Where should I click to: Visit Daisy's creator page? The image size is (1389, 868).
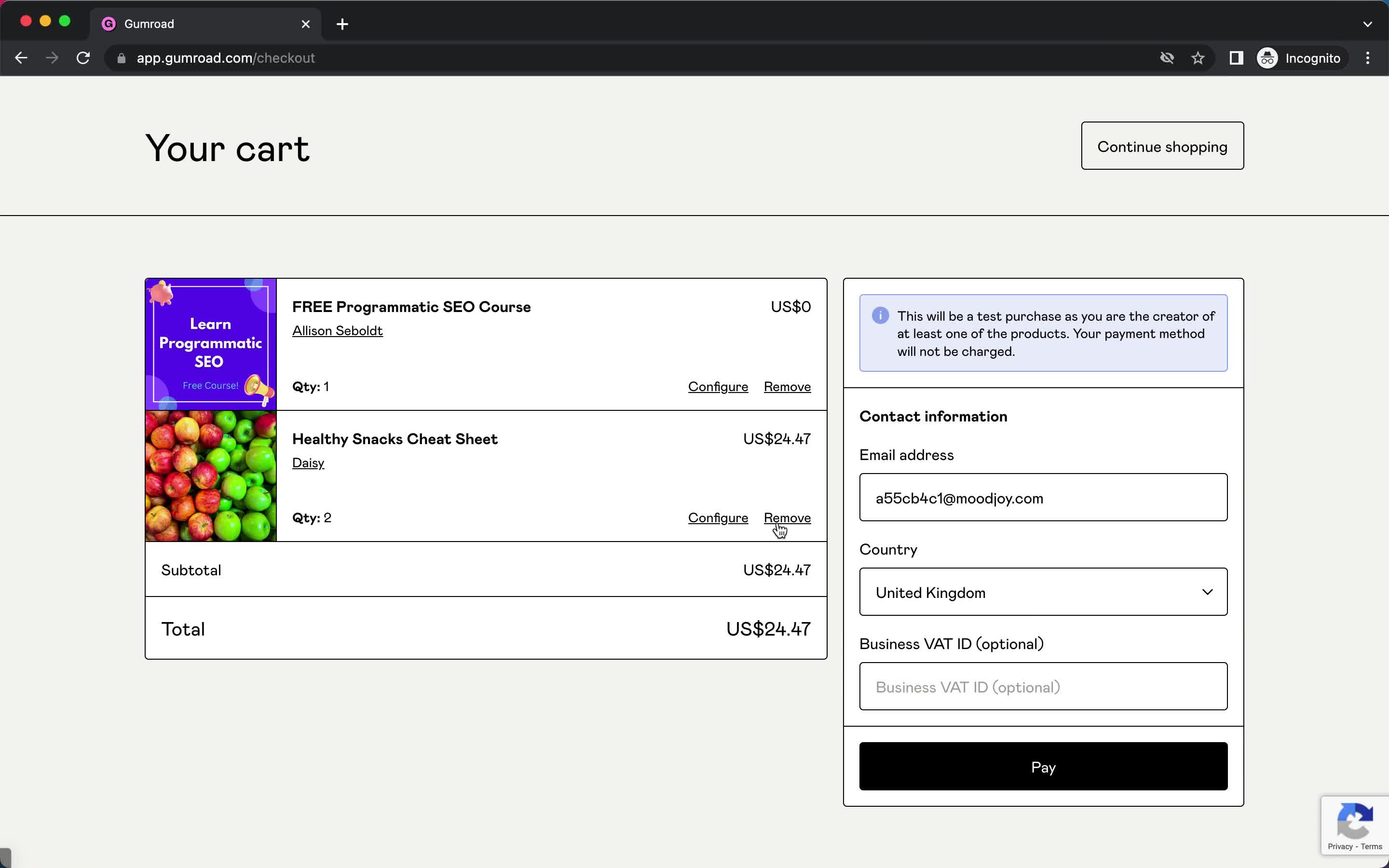(308, 463)
